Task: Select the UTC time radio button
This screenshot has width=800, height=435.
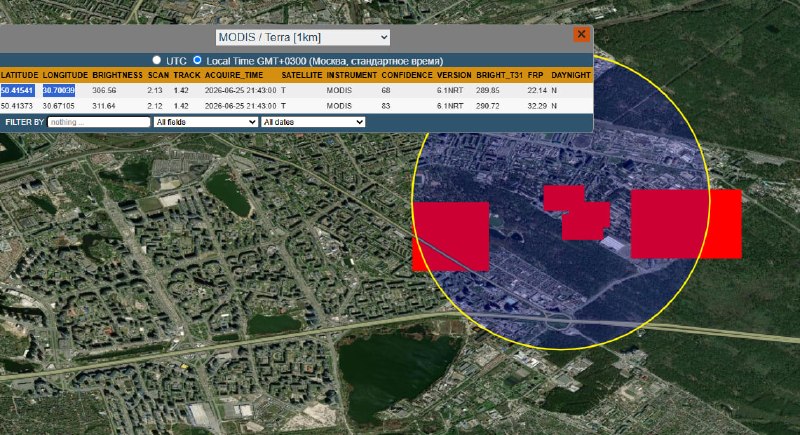Action: pos(157,60)
